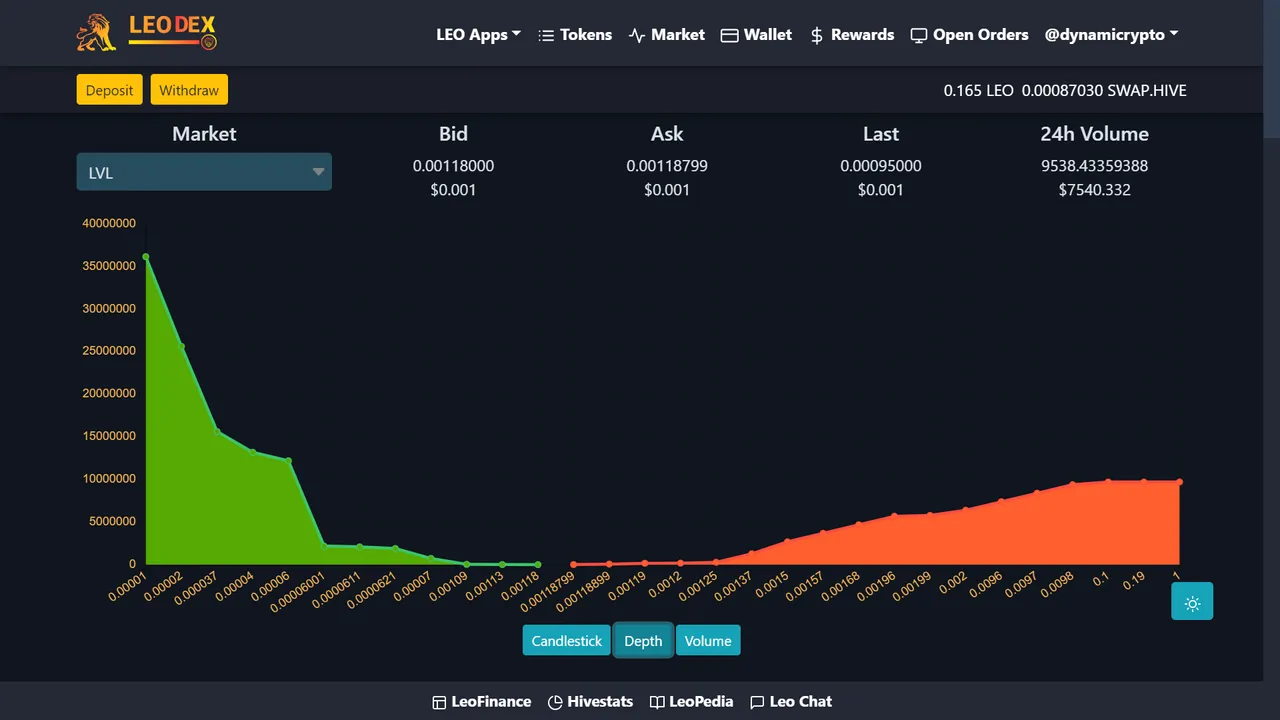Click the Tokens list icon
Image resolution: width=1280 pixels, height=720 pixels.
pos(546,35)
